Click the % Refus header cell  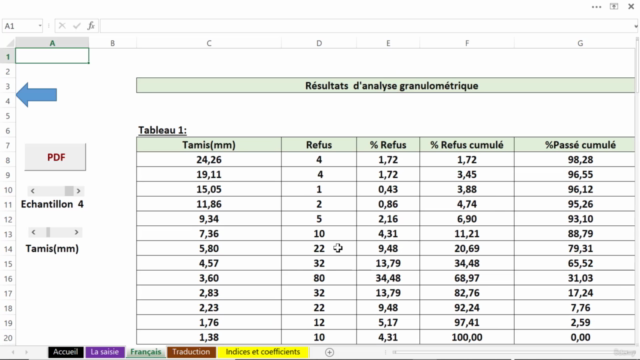point(388,145)
